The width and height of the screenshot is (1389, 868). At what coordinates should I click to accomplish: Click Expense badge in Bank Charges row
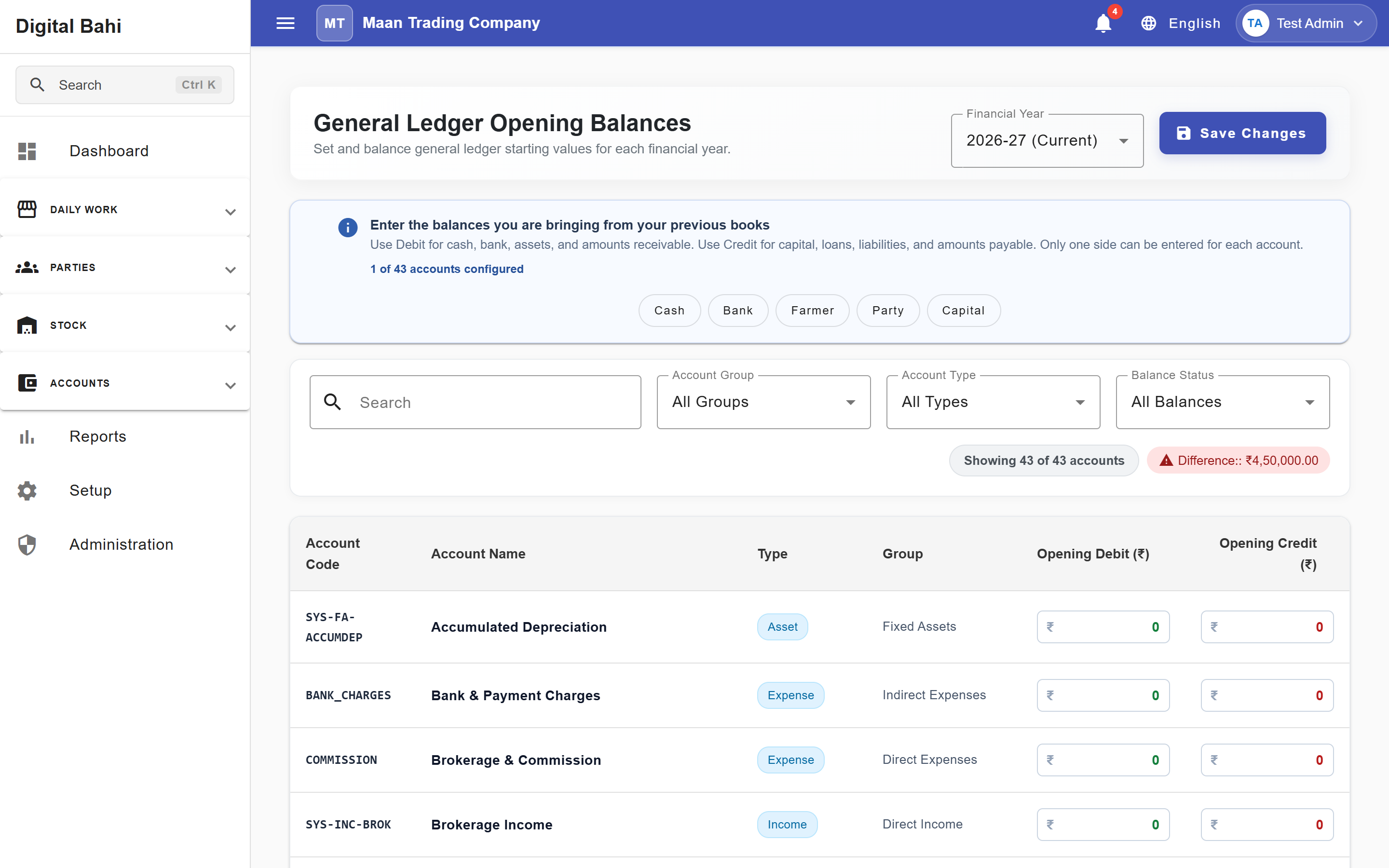tap(790, 695)
